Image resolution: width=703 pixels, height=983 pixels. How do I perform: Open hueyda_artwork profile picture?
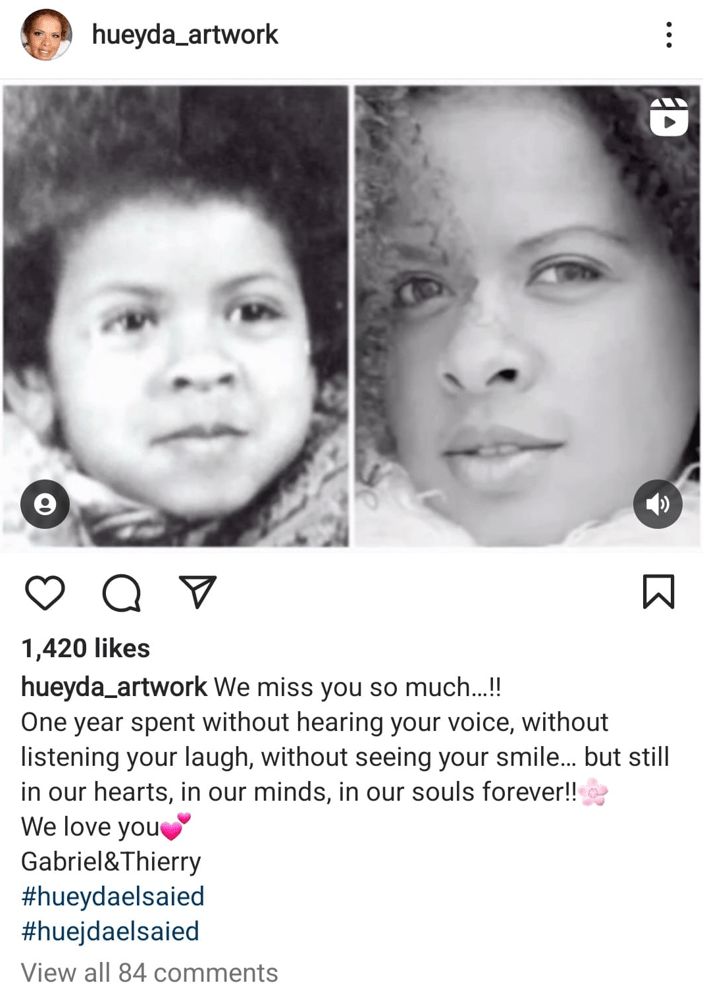pyautogui.click(x=46, y=34)
